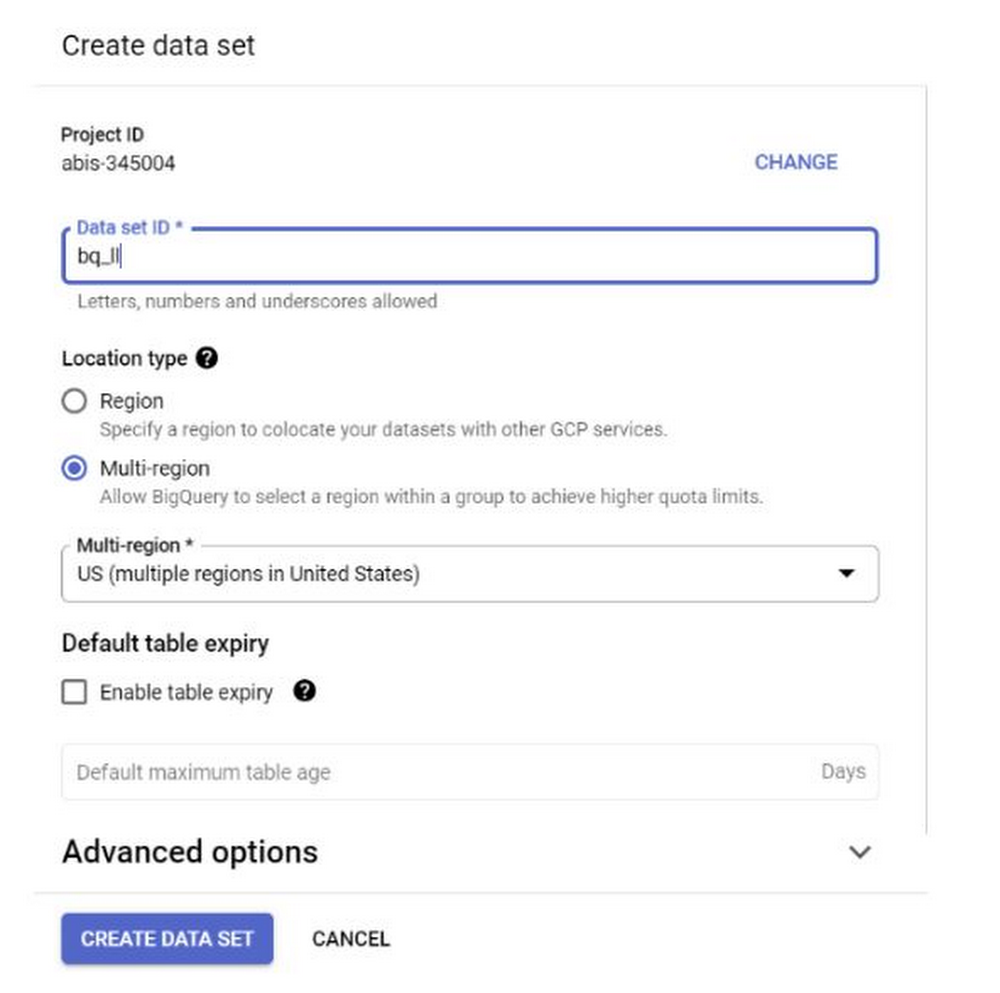Click the CREATE DATA SET button

pos(167,939)
